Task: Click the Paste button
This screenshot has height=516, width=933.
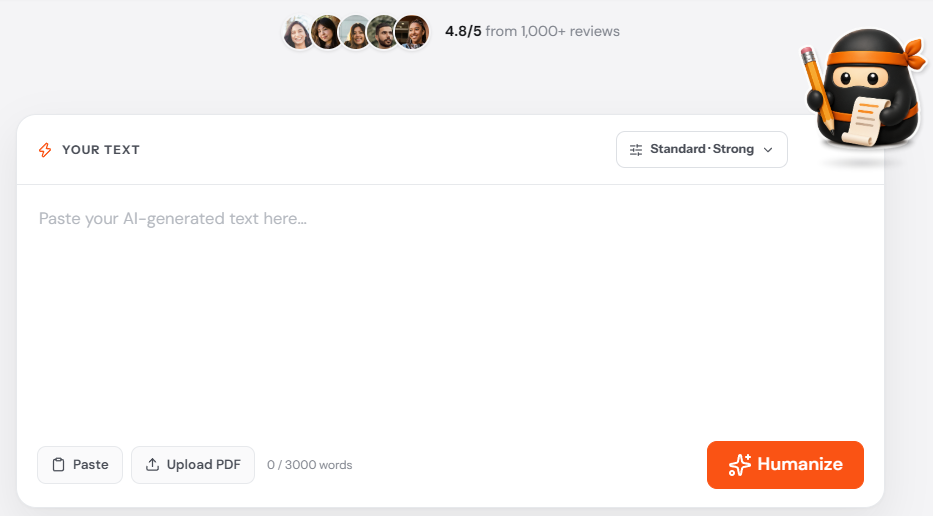Action: pyautogui.click(x=80, y=465)
